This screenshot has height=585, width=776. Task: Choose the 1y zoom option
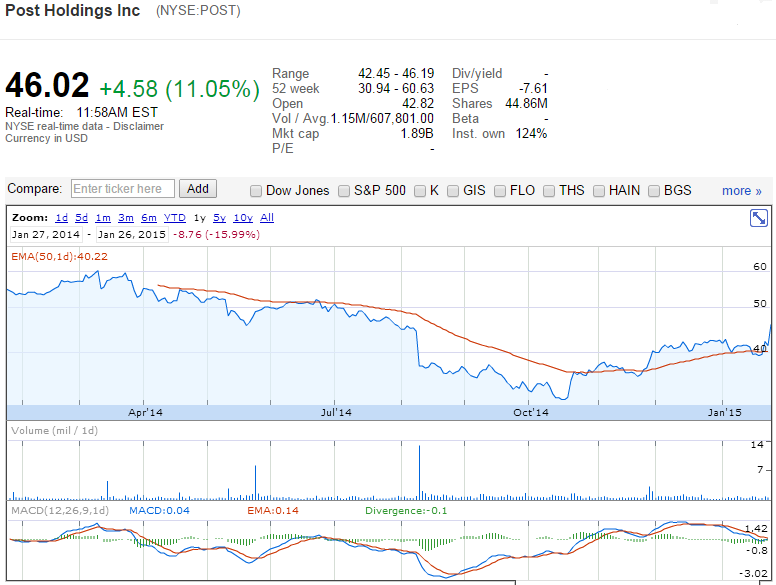199,218
